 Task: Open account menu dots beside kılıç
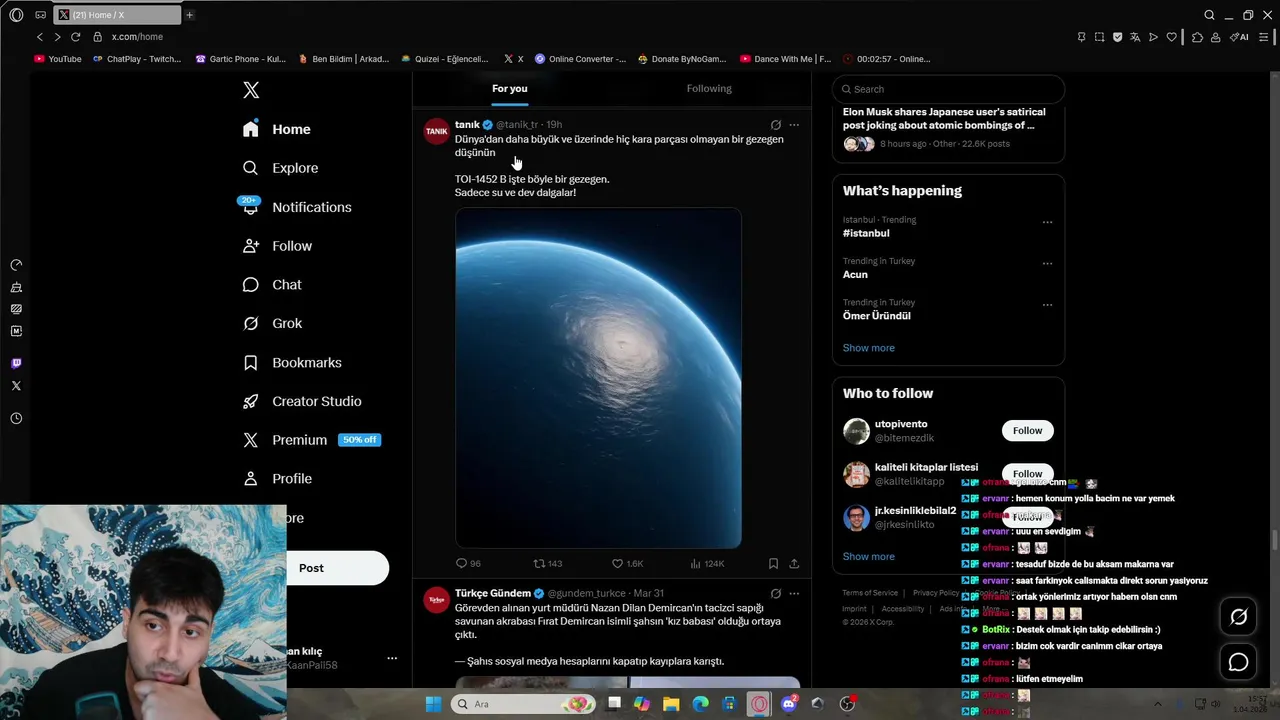392,658
